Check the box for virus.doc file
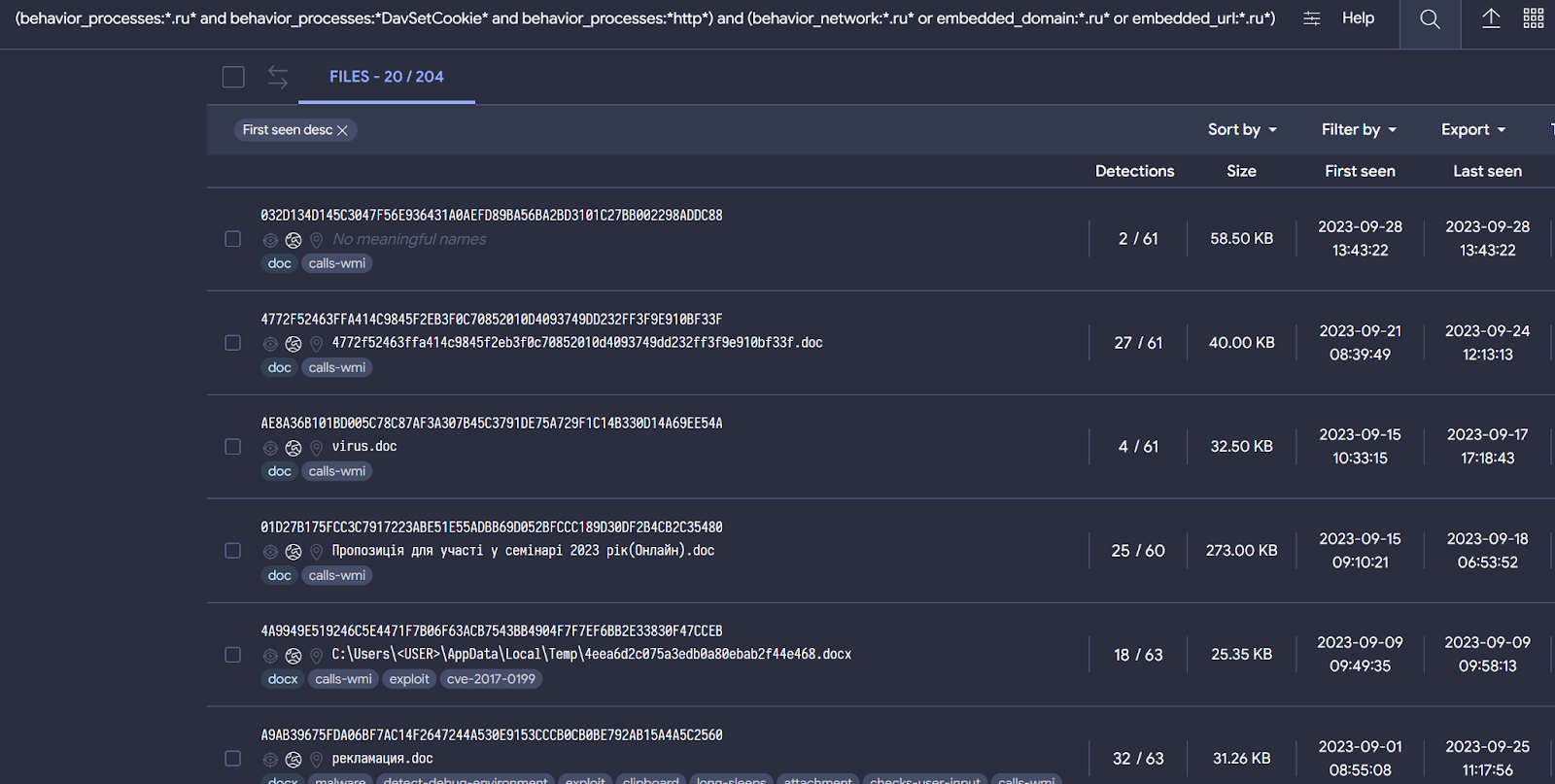1555x784 pixels. (x=233, y=447)
